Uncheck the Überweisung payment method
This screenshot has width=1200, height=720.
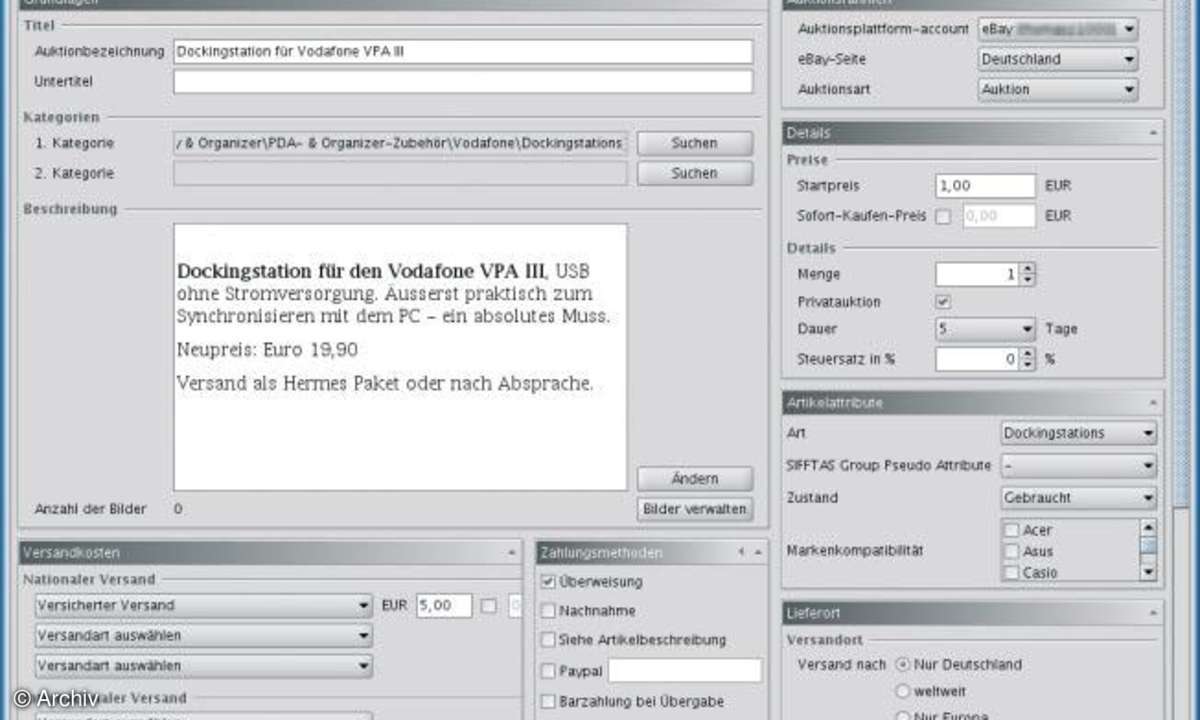[x=548, y=581]
